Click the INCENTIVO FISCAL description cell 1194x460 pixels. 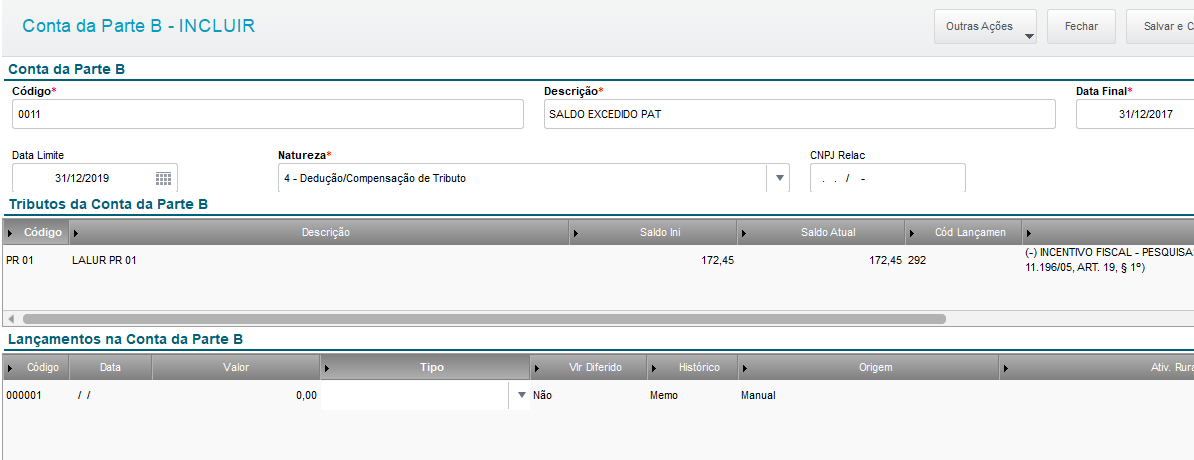[1109, 260]
